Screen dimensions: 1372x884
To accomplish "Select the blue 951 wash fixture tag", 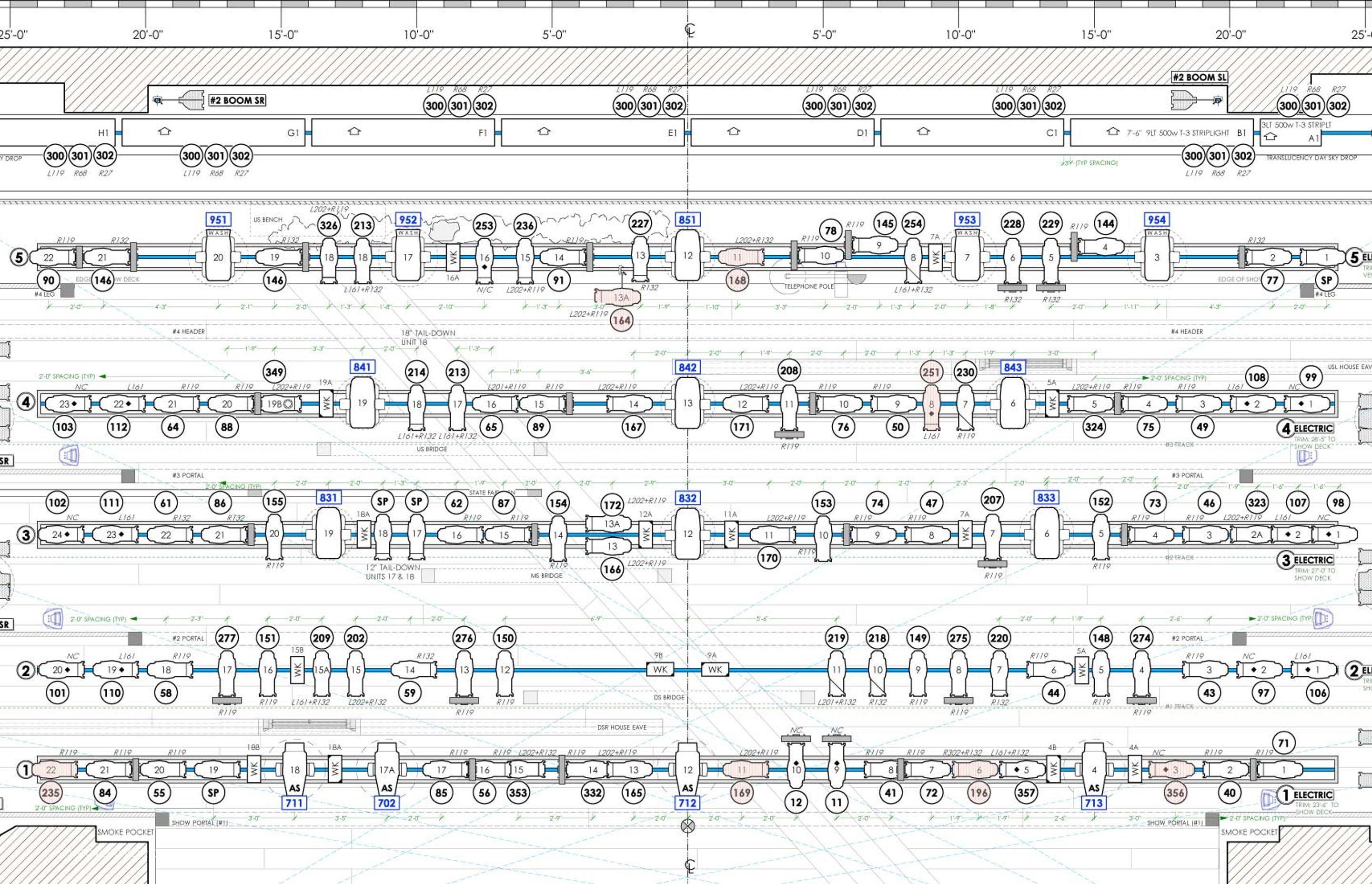I will (x=218, y=220).
